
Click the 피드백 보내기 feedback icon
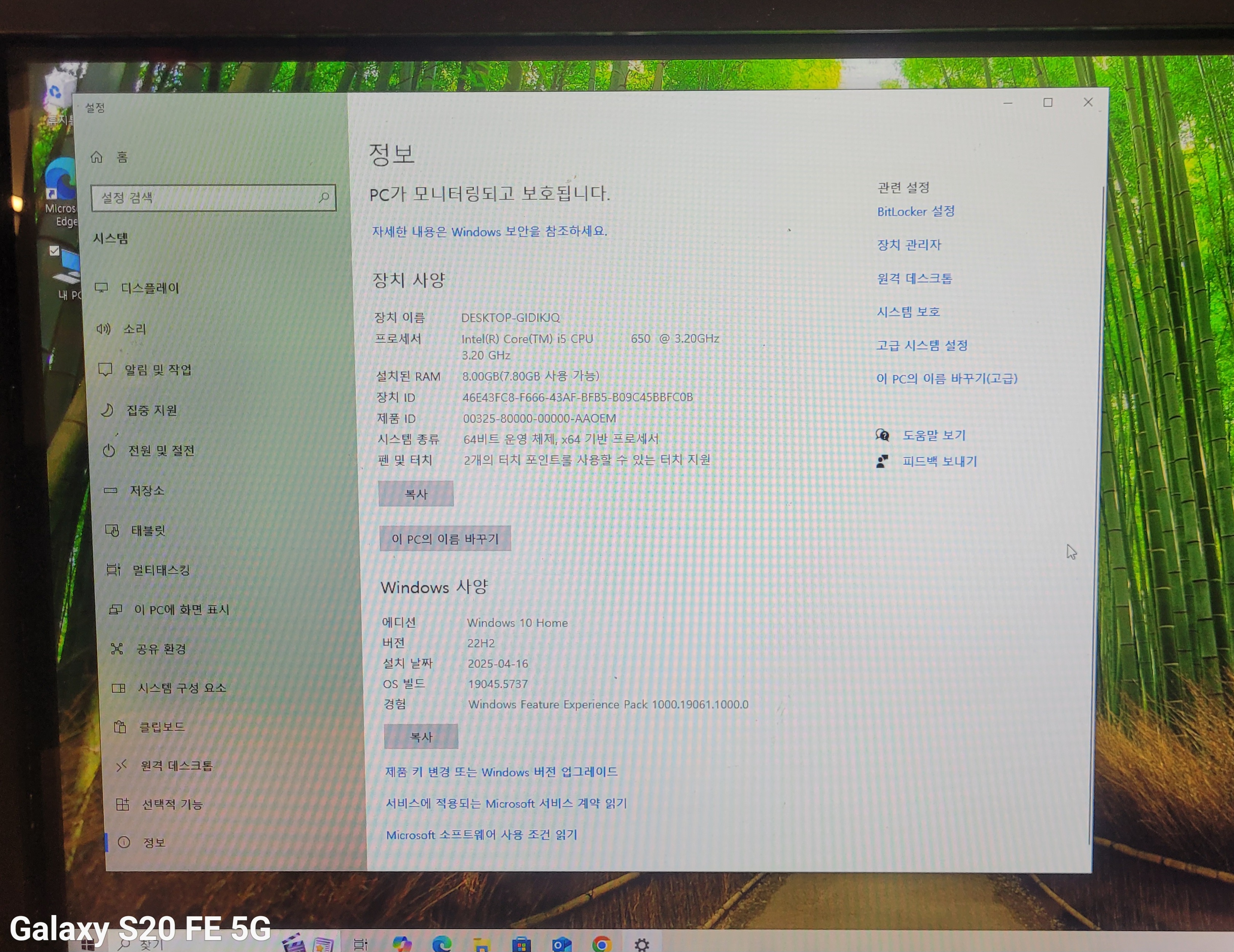point(882,462)
